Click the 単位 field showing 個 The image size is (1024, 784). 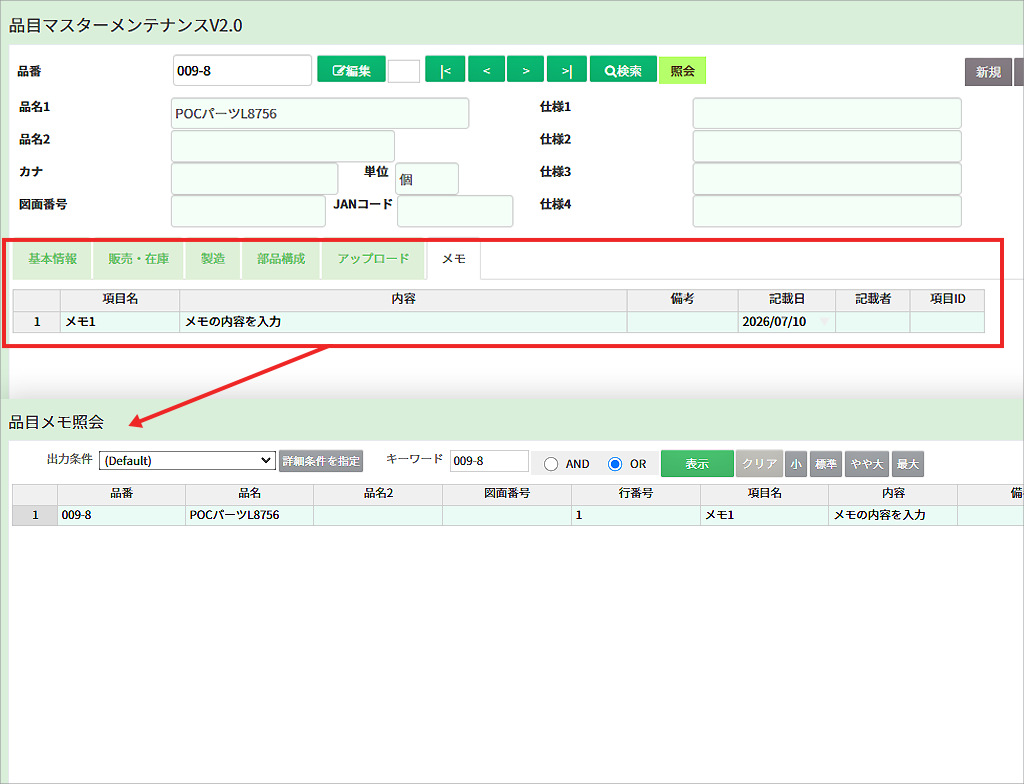click(x=427, y=178)
